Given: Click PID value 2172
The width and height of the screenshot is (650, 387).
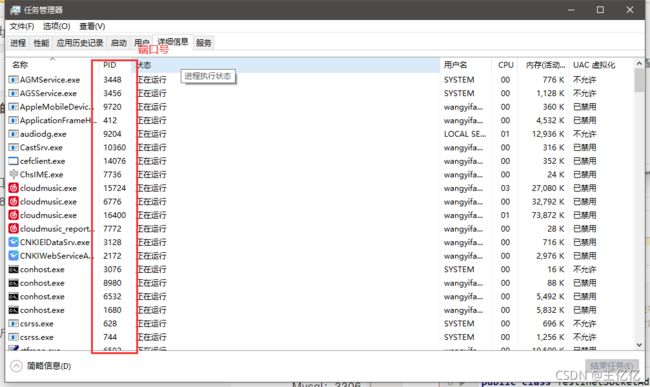Looking at the screenshot, I should pos(112,256).
